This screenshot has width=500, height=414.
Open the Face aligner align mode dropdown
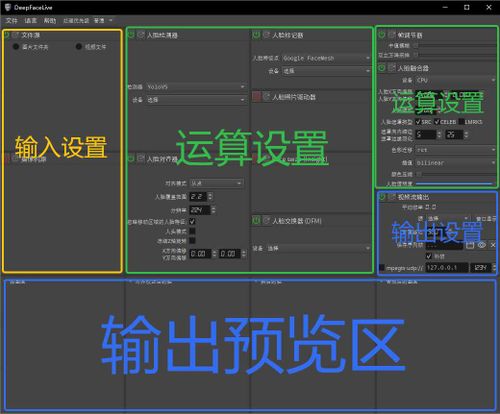pyautogui.click(x=217, y=183)
